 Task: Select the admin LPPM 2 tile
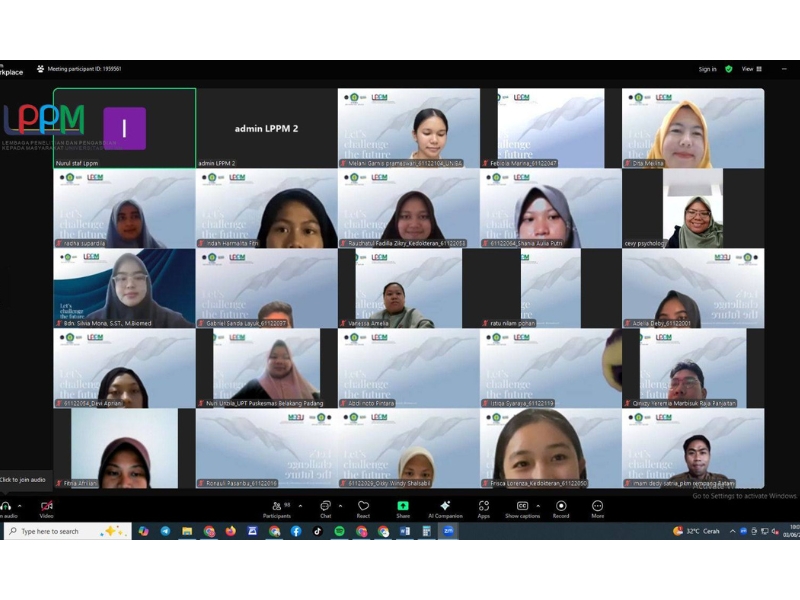(266, 128)
